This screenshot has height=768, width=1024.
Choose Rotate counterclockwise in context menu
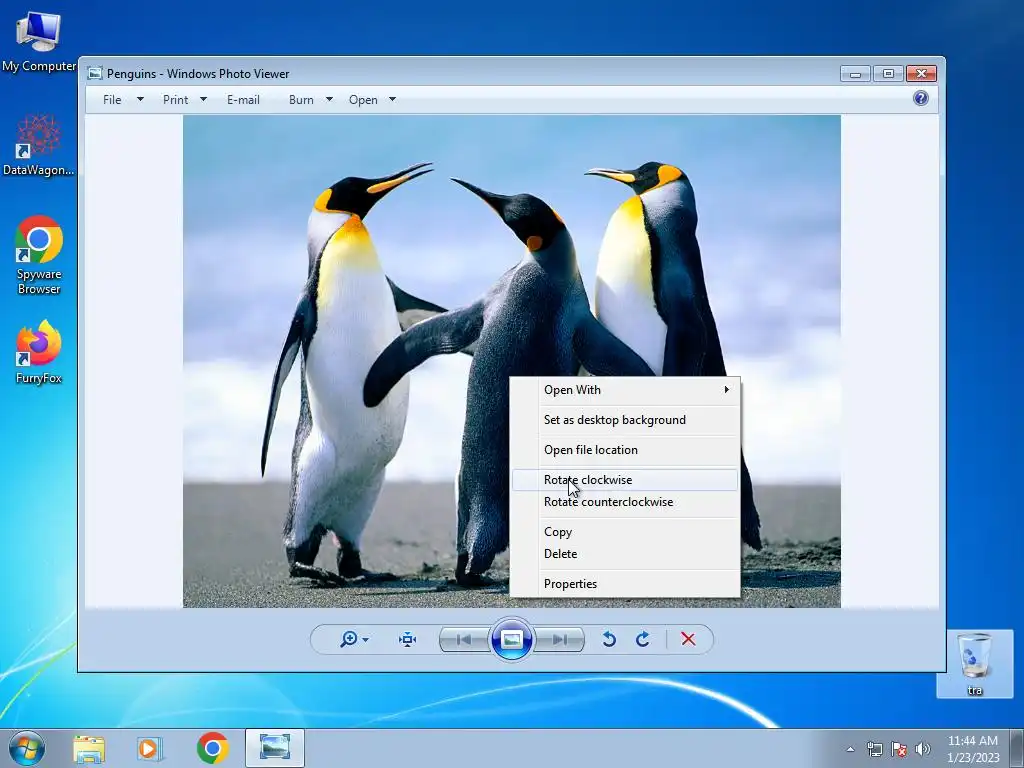point(625,502)
